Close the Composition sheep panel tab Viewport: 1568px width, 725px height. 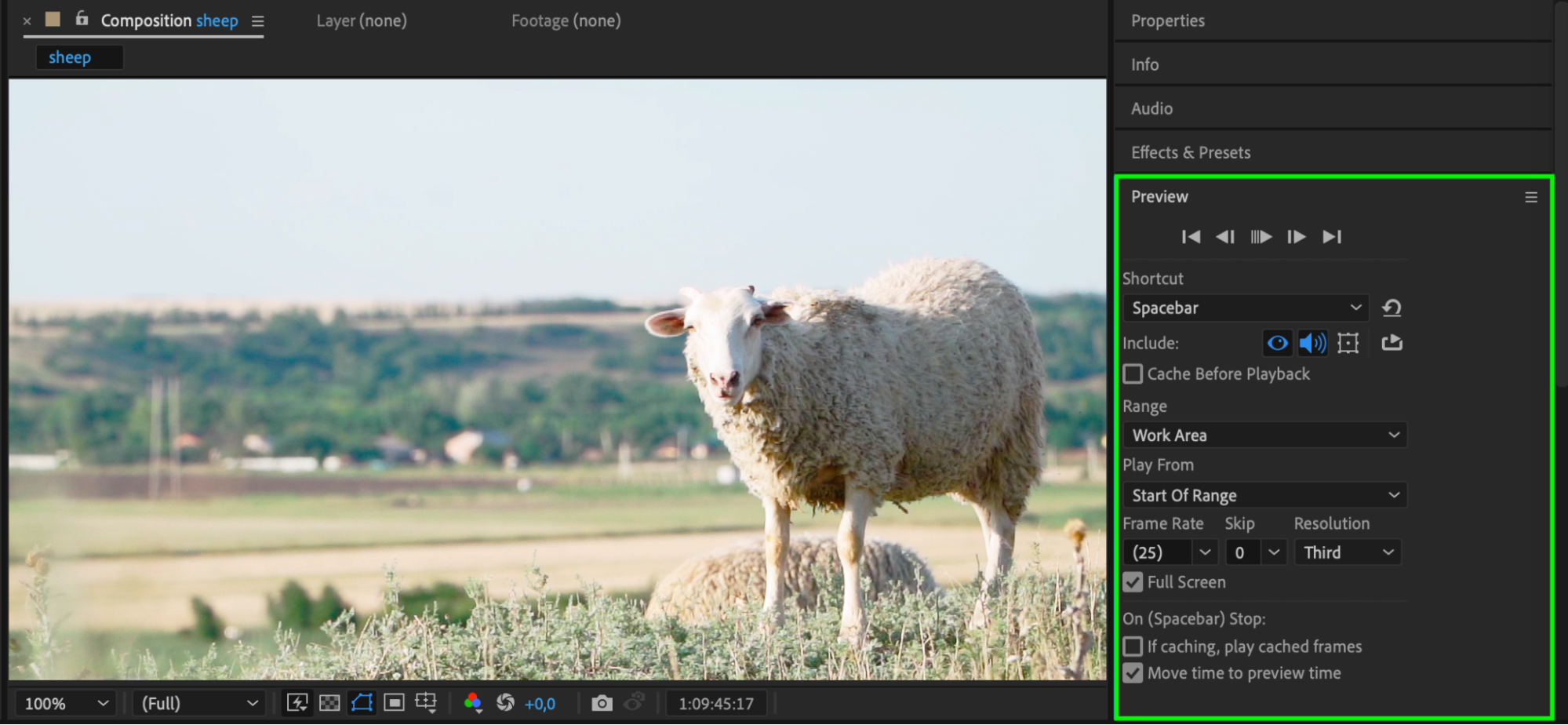tap(27, 21)
